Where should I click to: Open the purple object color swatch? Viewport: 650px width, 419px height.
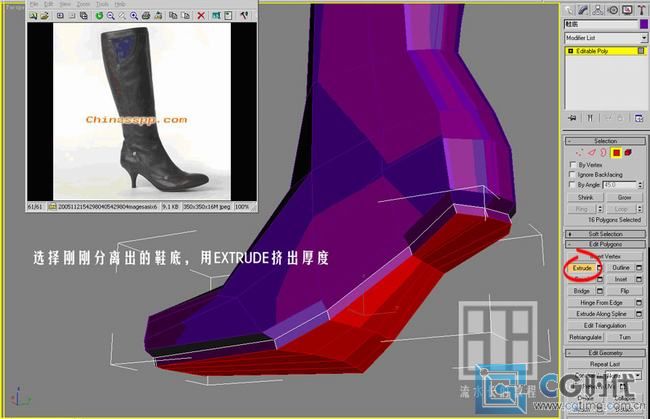pos(644,24)
